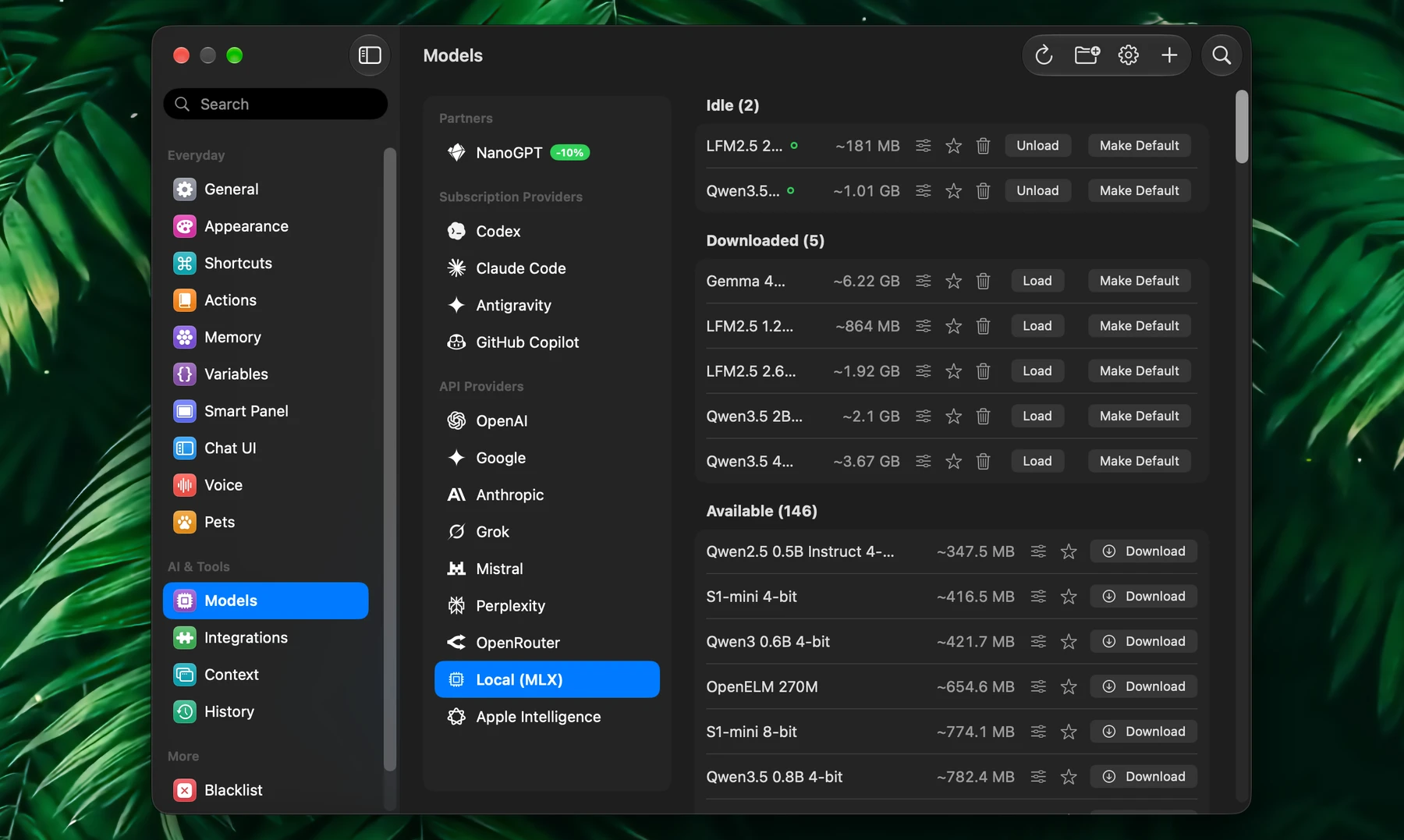Select Local (MLX) provider

click(547, 679)
